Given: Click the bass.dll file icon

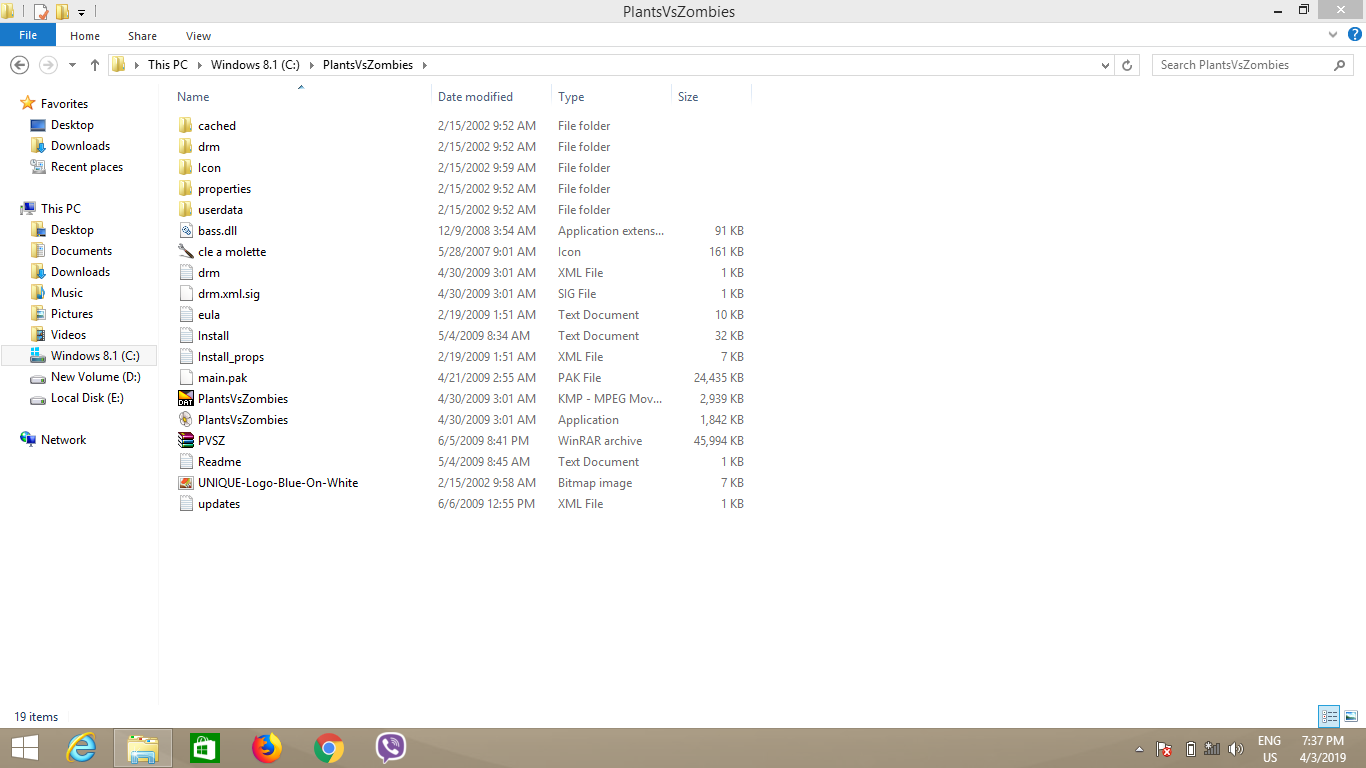Looking at the screenshot, I should 185,231.
